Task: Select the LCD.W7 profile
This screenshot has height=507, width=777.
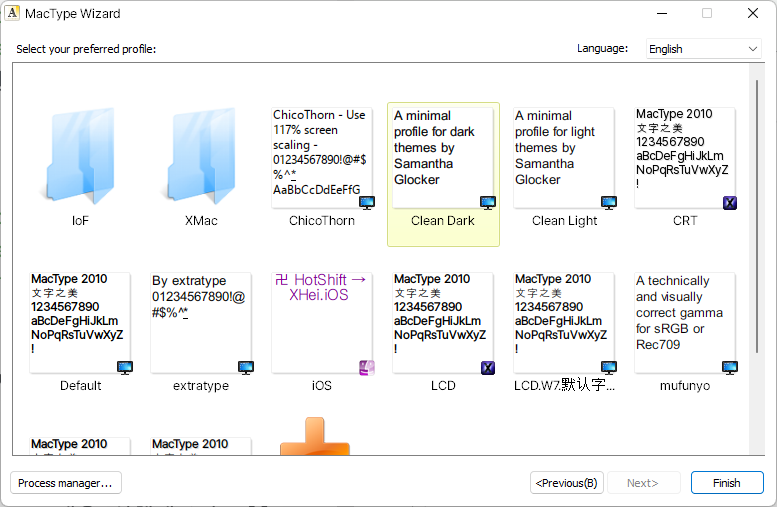Action: [564, 325]
